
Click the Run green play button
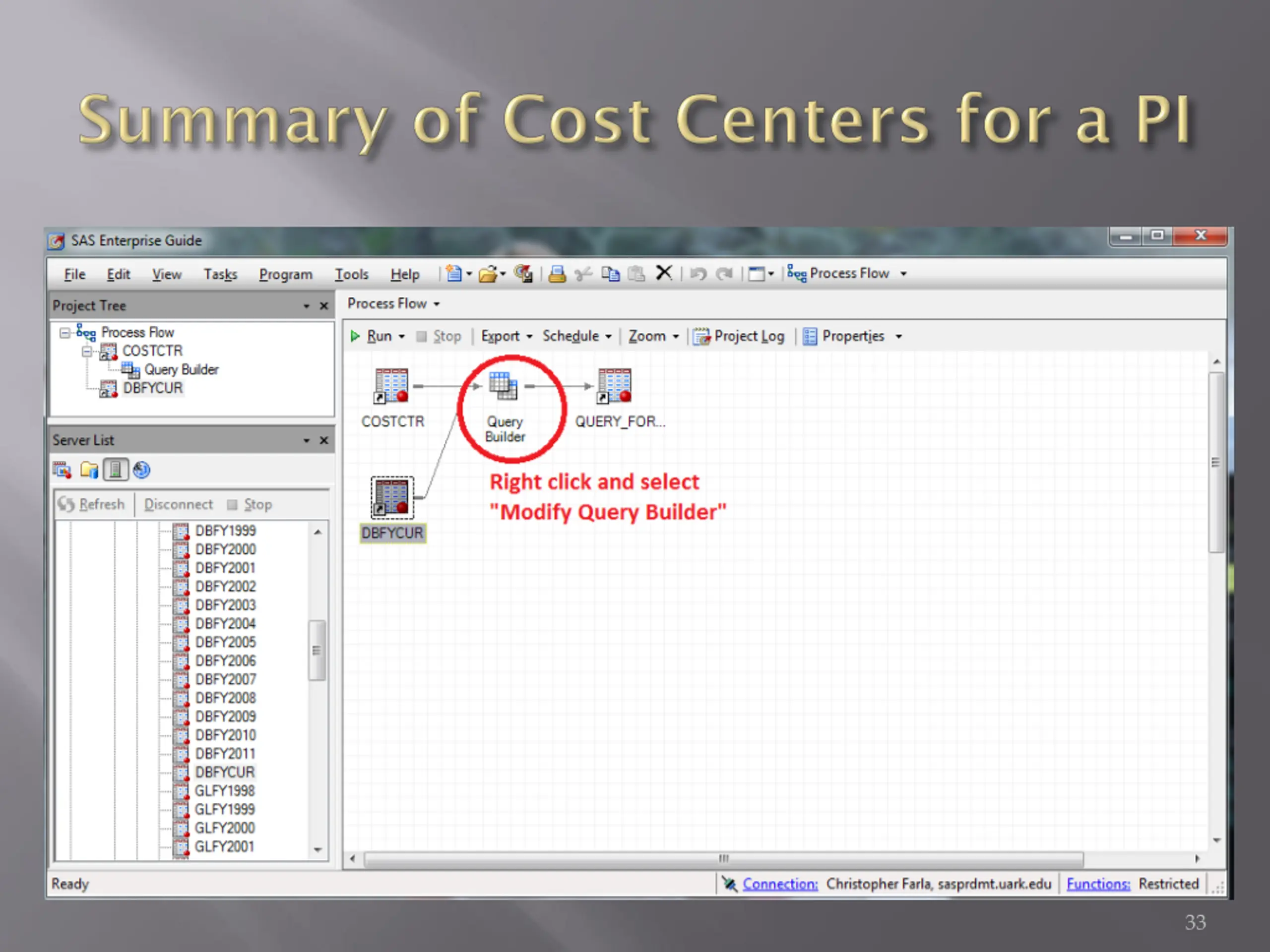355,336
